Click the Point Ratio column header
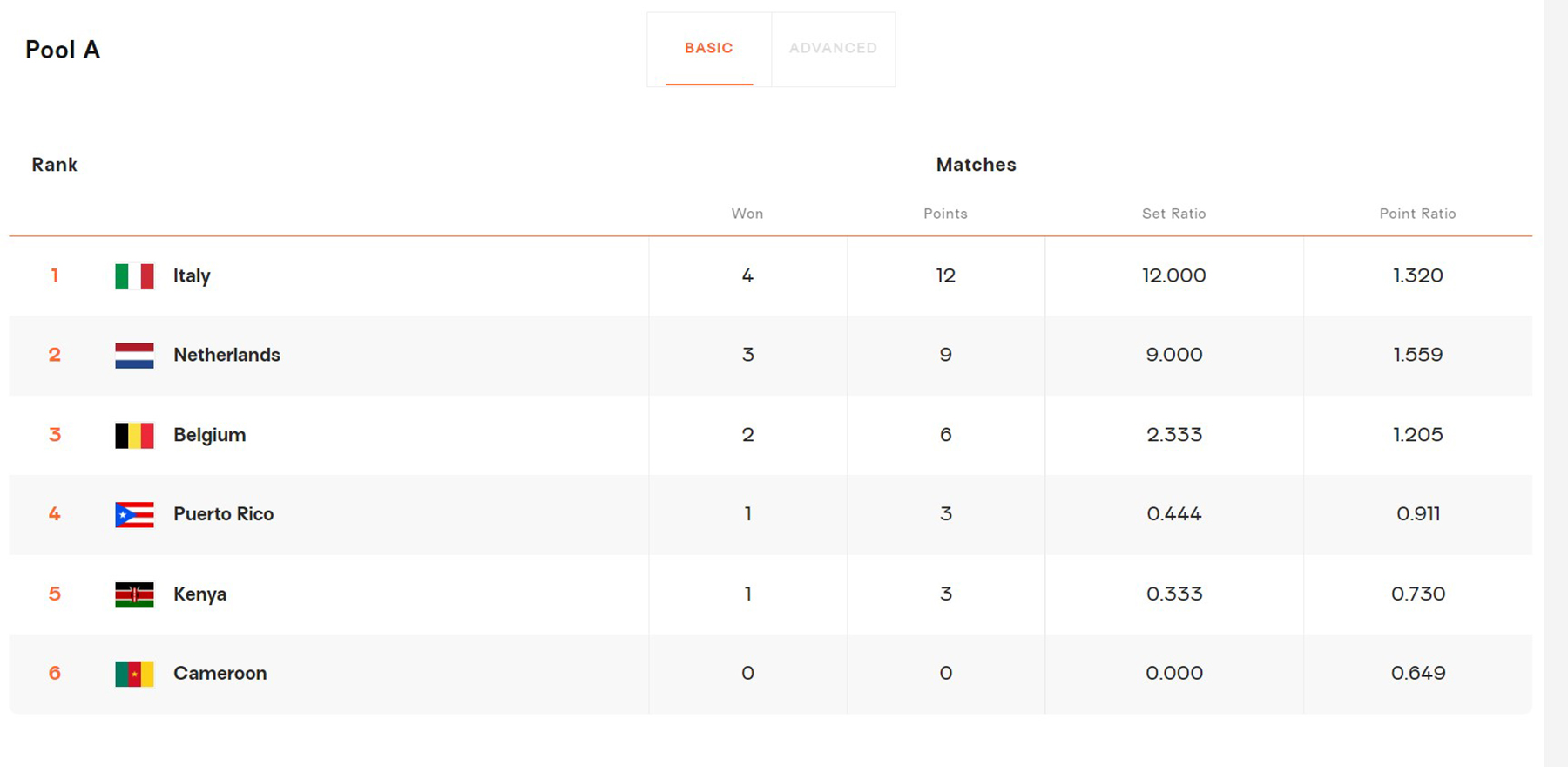 (1417, 214)
